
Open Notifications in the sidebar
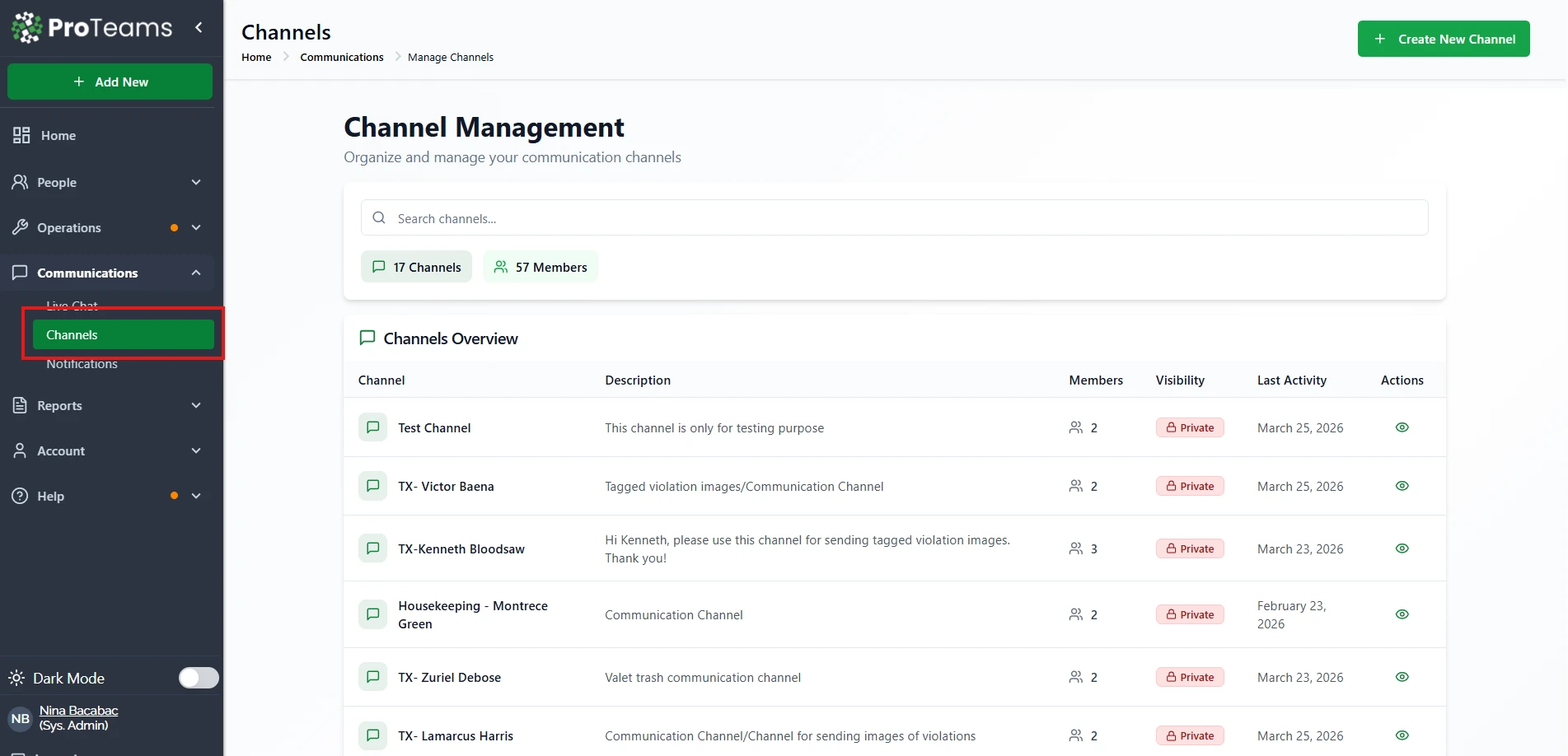82,364
